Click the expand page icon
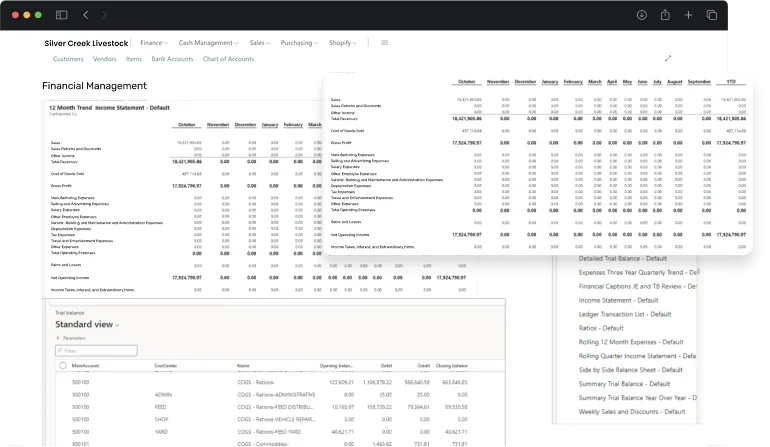The image size is (770, 447). point(668,59)
